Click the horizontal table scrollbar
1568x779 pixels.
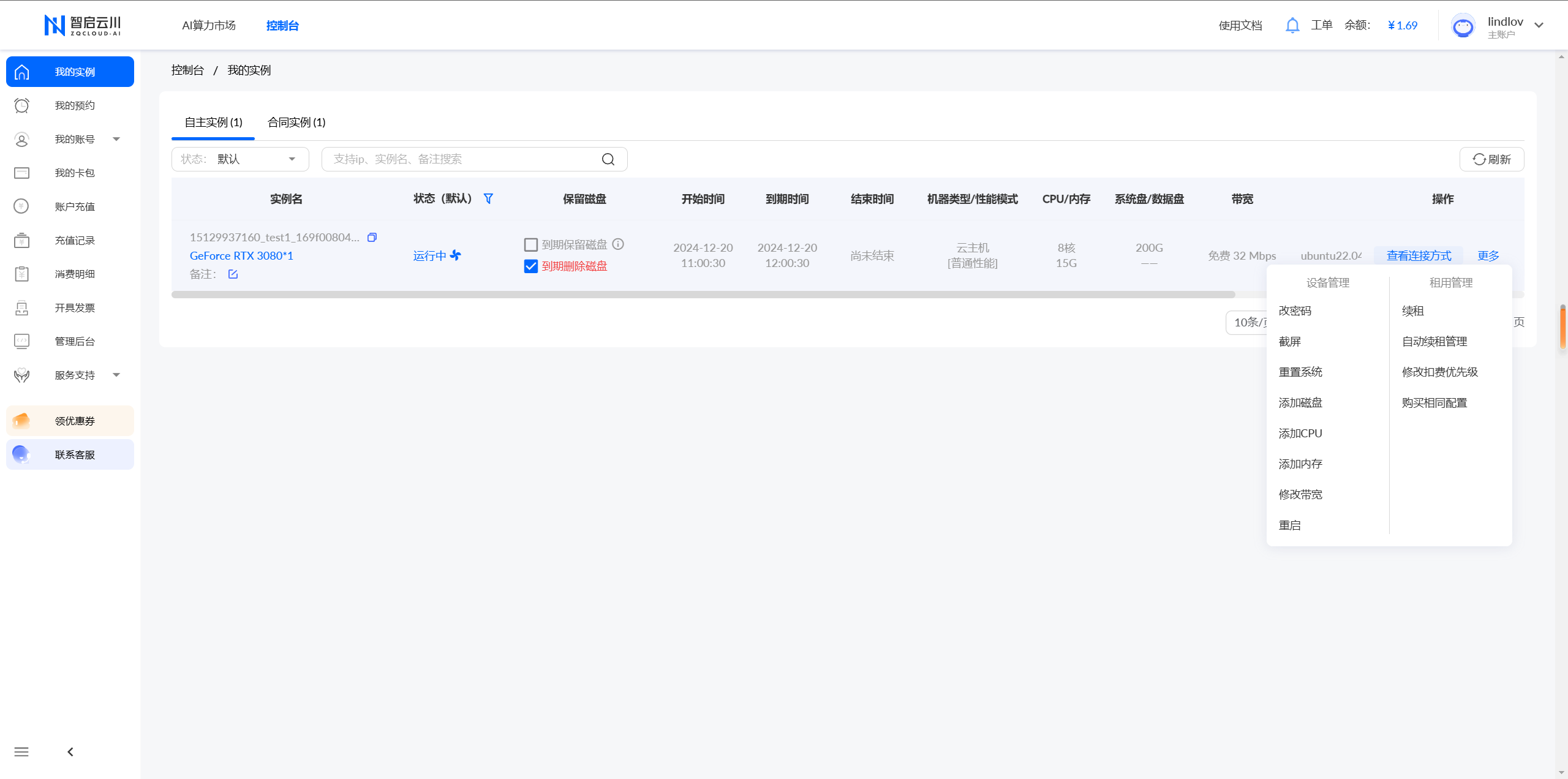click(703, 295)
